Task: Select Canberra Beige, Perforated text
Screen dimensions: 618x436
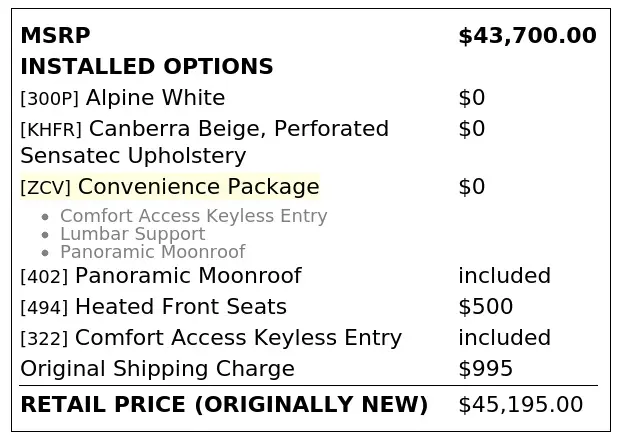Action: (x=239, y=129)
